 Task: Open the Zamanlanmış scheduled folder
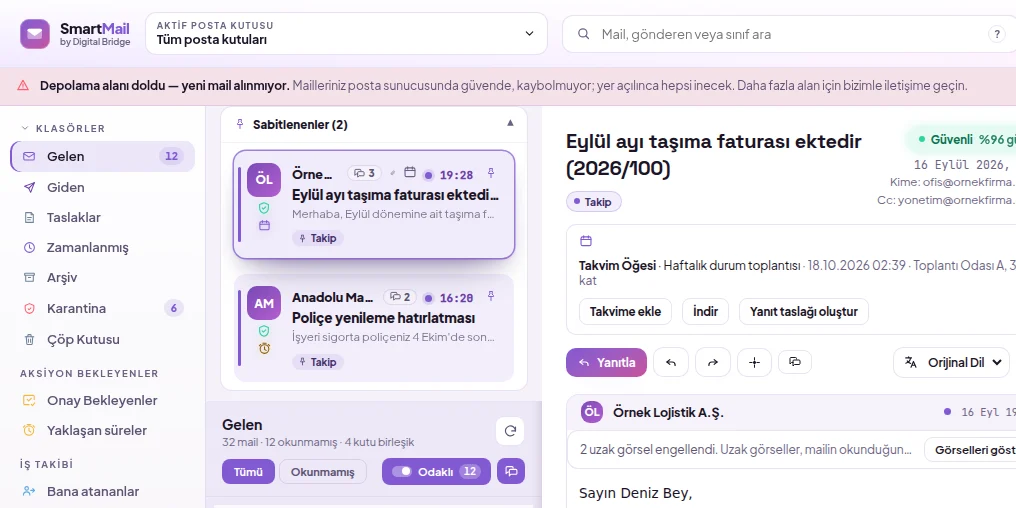click(102, 248)
